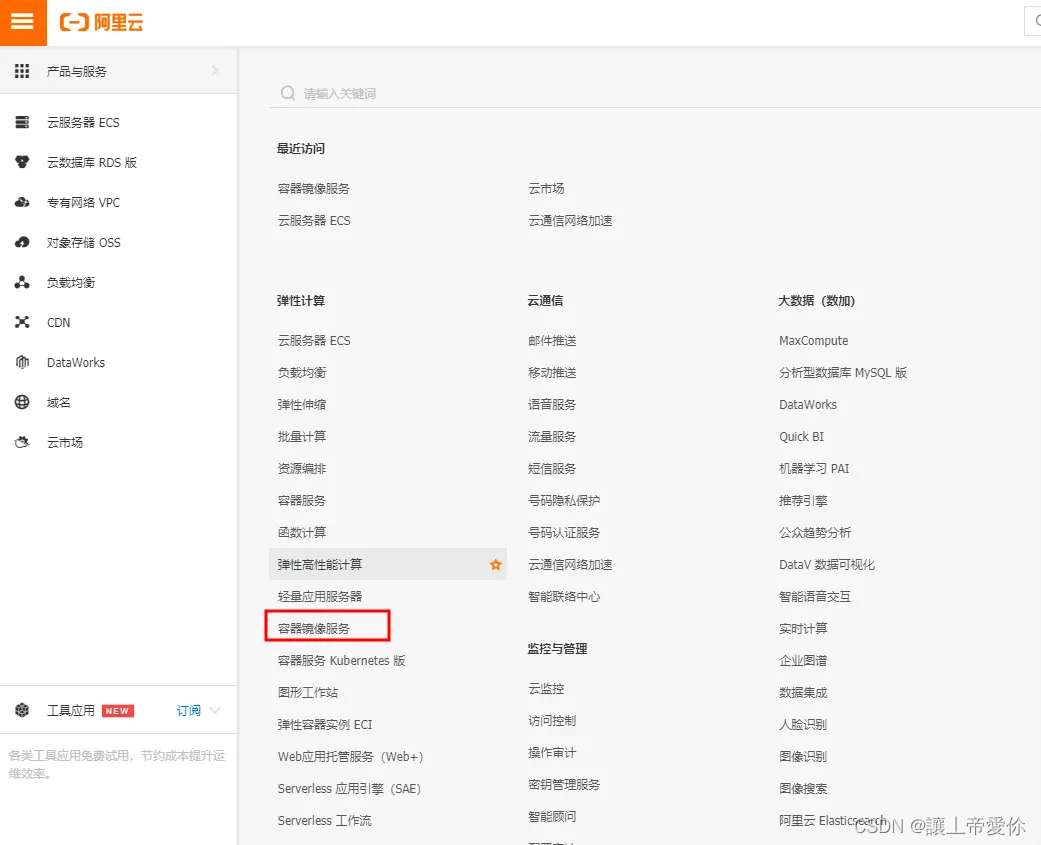Open 云通信网络加速 under 最近访问
Viewport: 1041px width, 845px height.
pos(570,220)
